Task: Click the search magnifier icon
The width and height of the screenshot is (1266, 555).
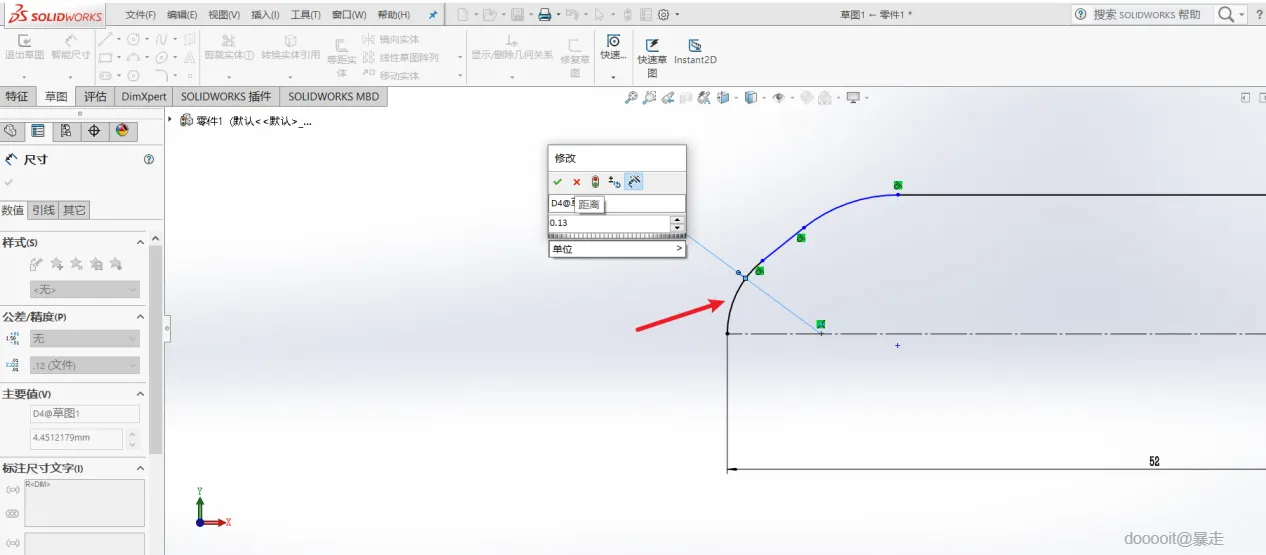Action: tap(1226, 15)
